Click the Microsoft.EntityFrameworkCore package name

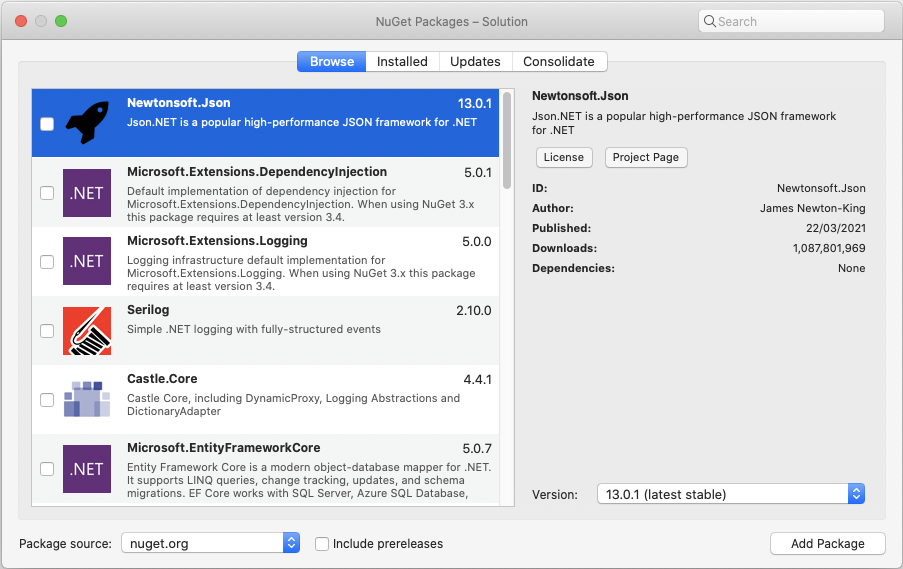223,448
